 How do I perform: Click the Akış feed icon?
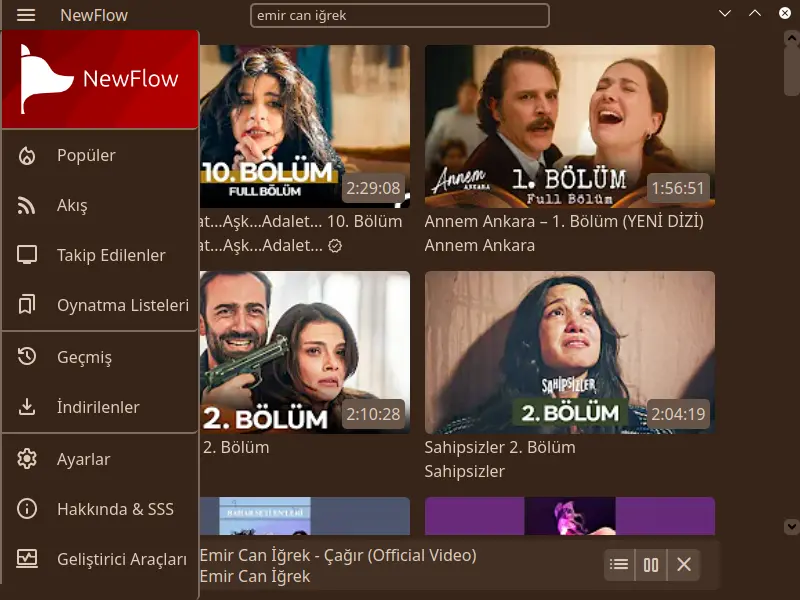point(27,205)
